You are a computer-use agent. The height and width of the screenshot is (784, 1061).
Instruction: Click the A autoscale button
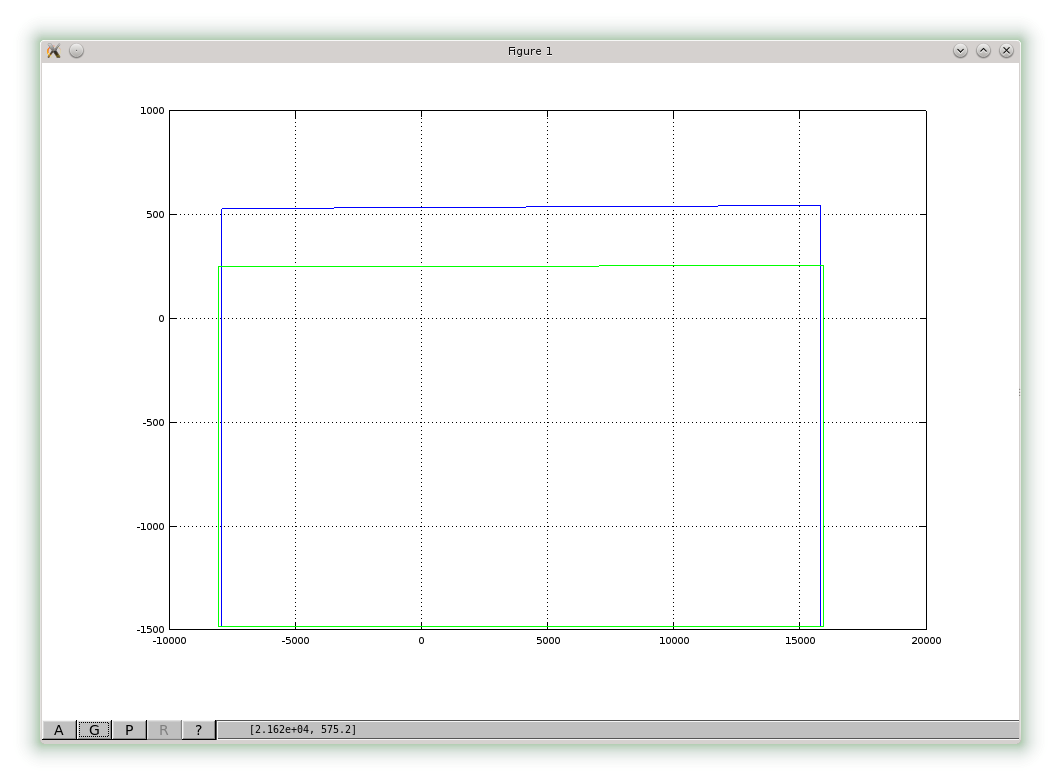[59, 730]
